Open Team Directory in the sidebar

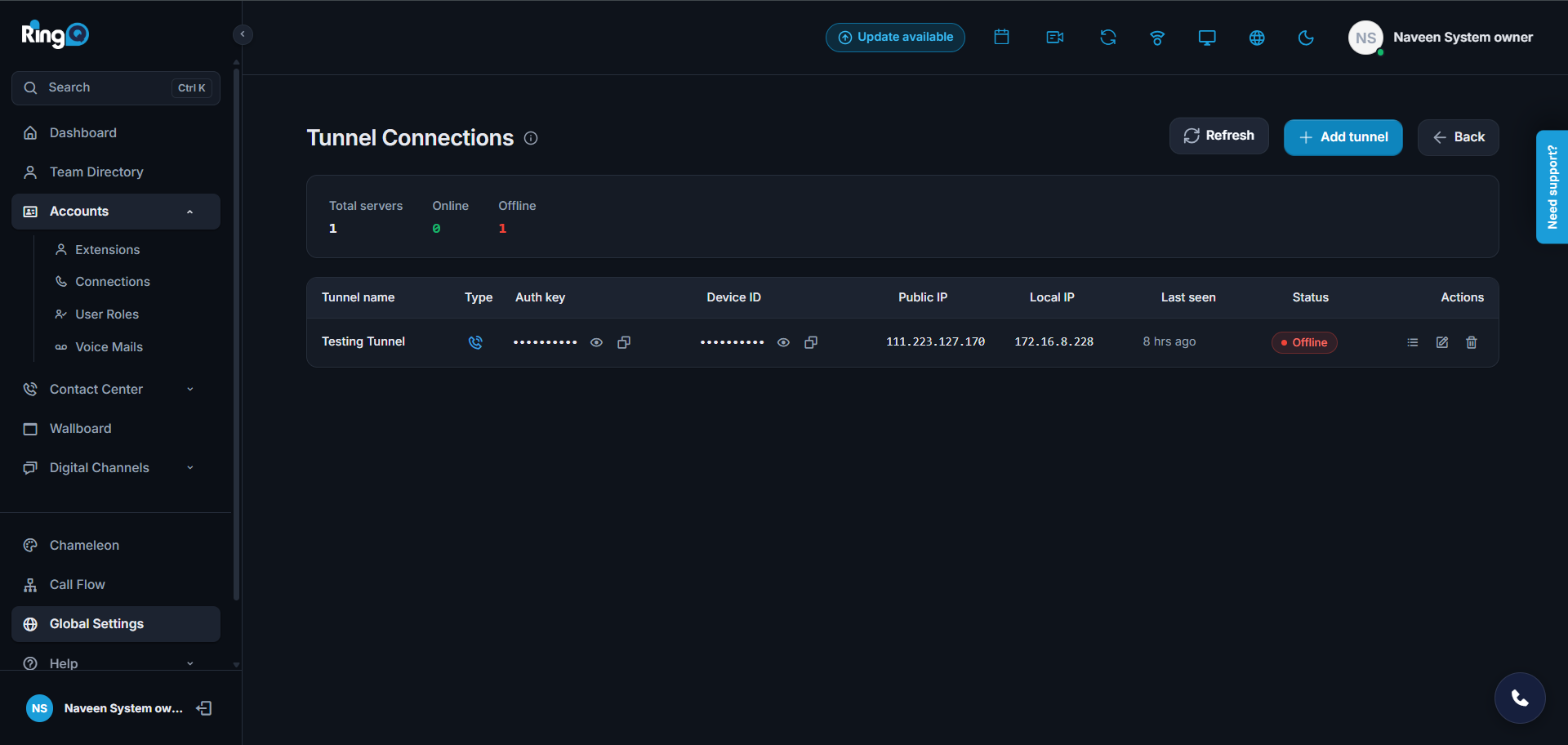click(116, 172)
